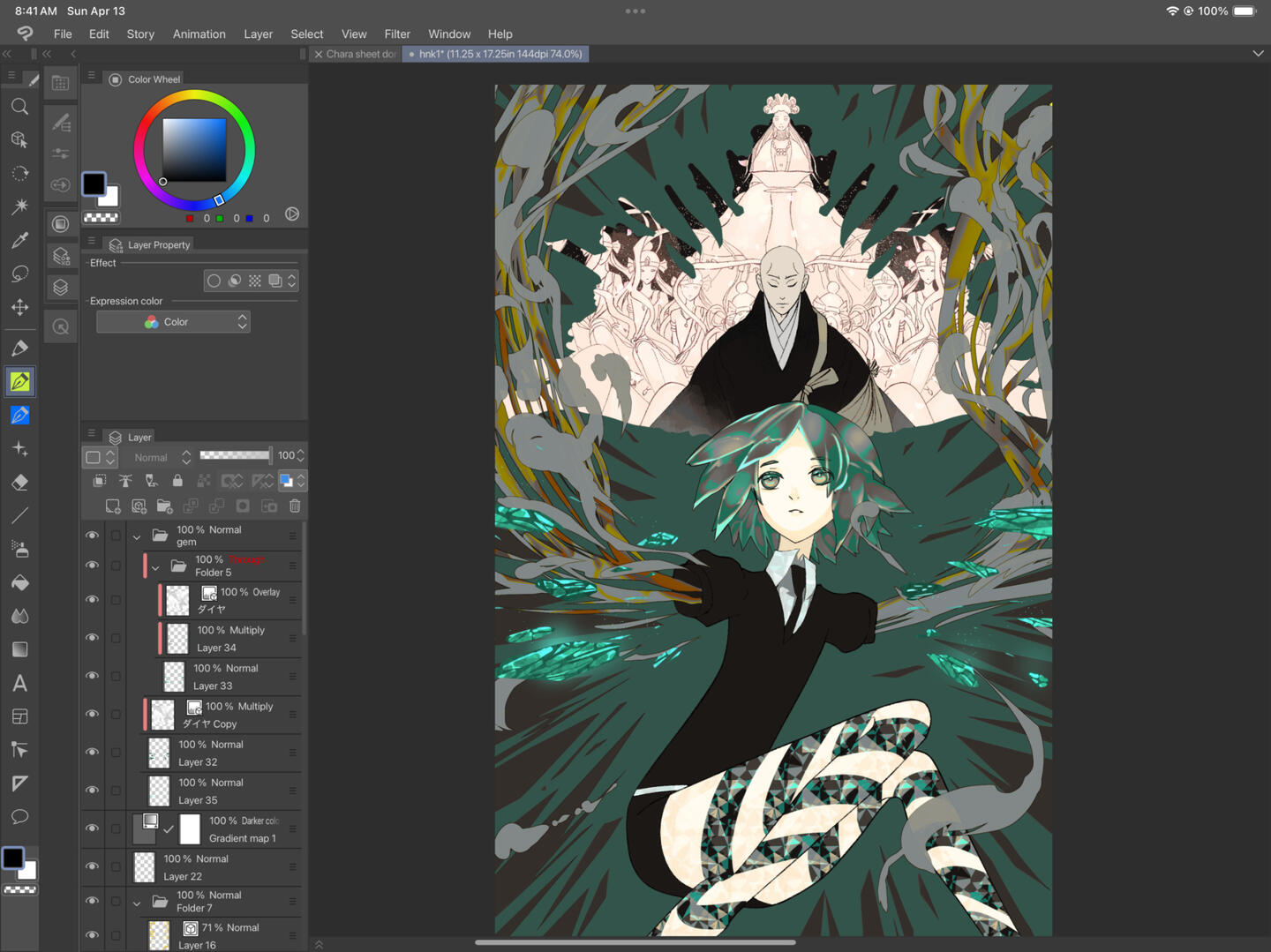Select the Move layer tool

tap(19, 307)
